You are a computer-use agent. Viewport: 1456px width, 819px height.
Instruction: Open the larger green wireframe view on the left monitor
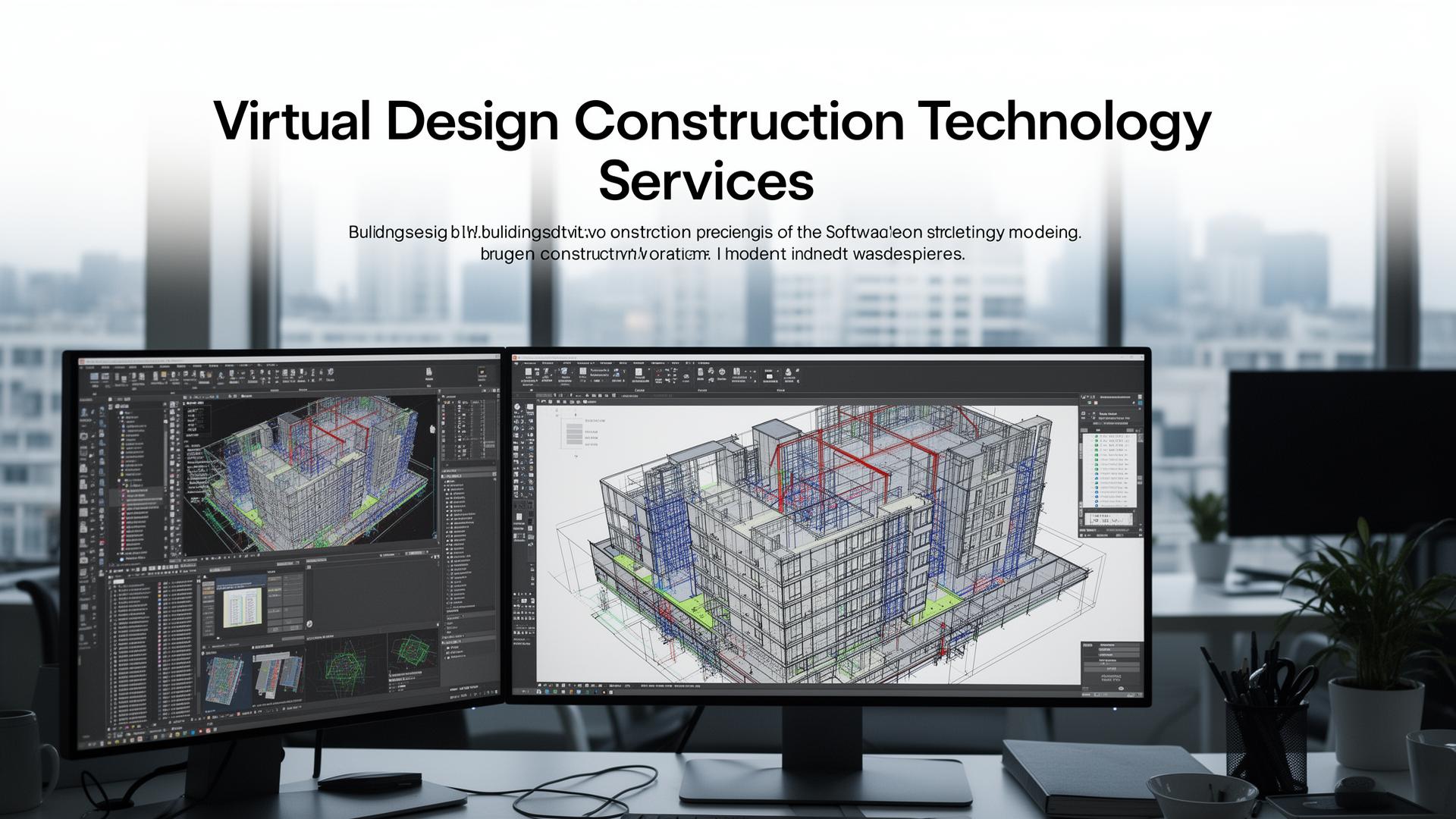(x=347, y=670)
